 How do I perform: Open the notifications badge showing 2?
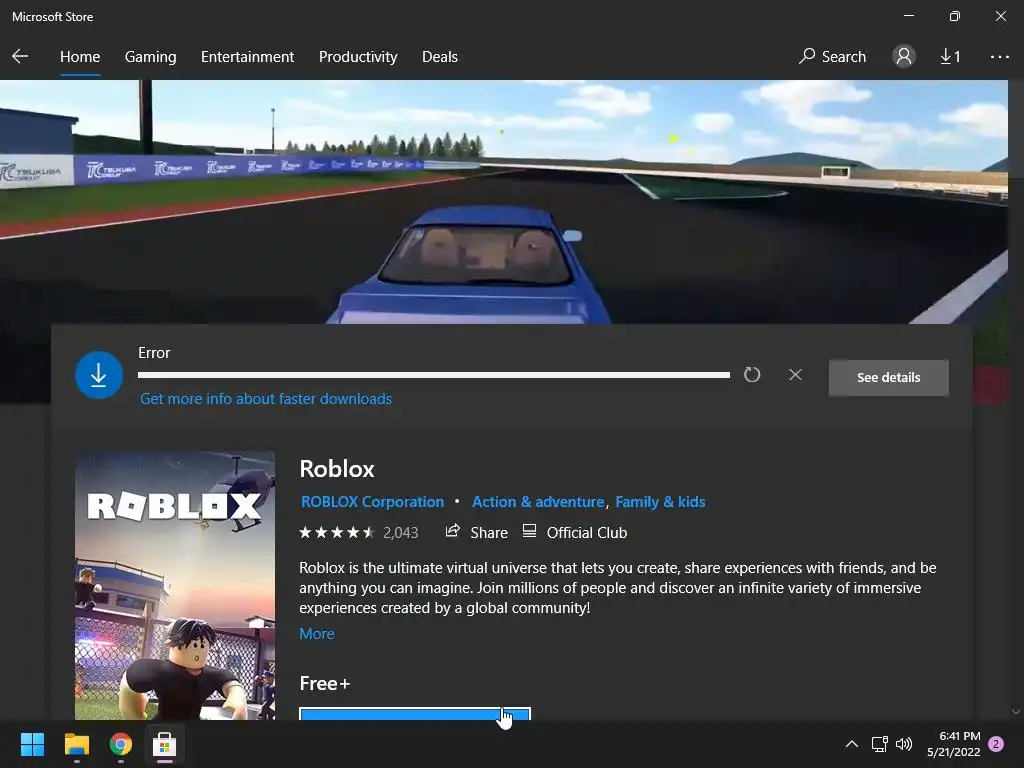tap(996, 744)
